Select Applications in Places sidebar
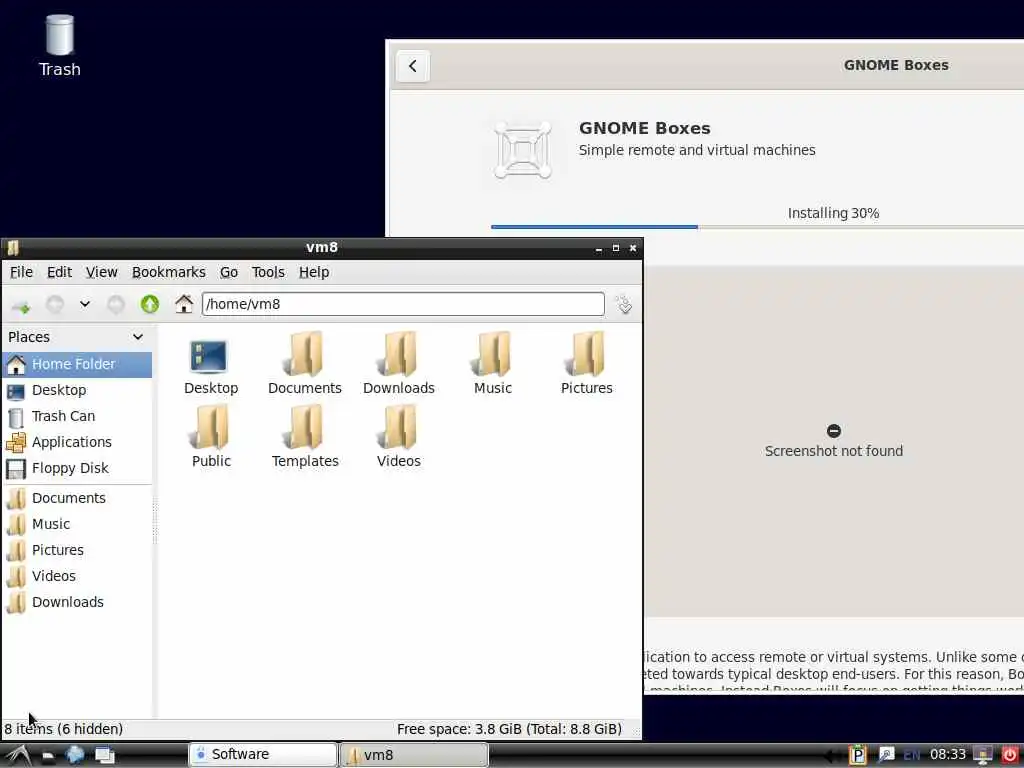Screen dimensions: 1024x768 click(77, 443)
